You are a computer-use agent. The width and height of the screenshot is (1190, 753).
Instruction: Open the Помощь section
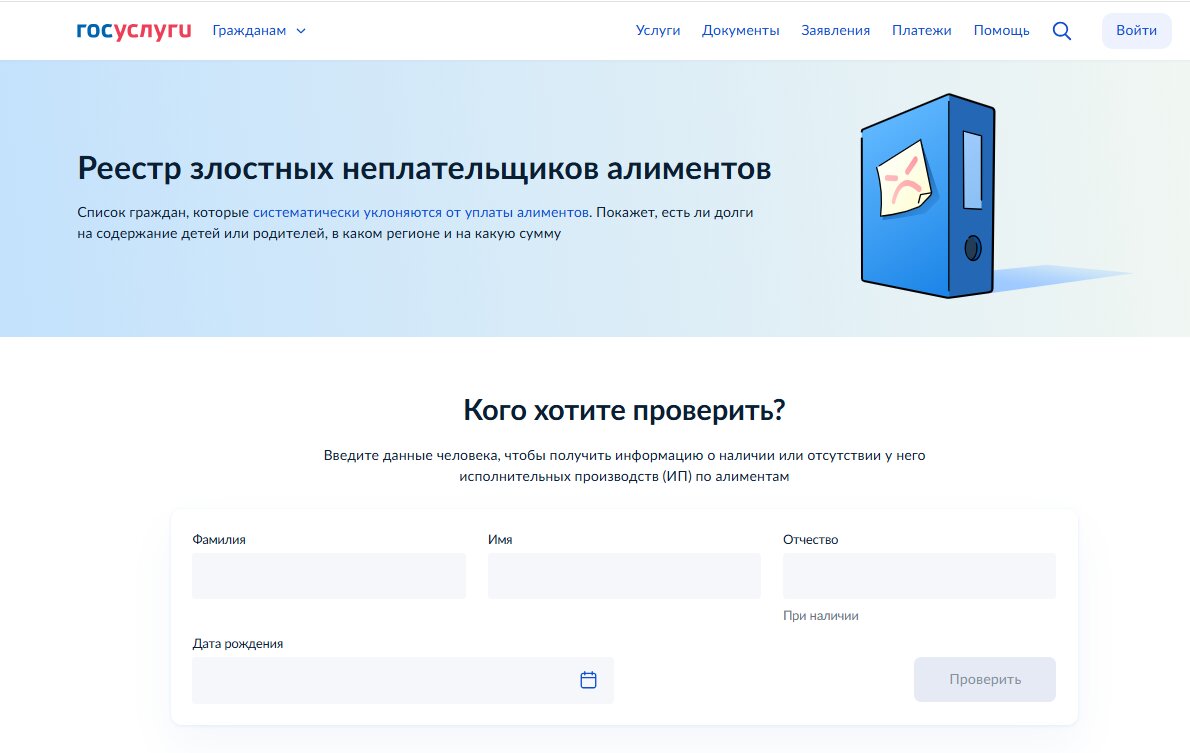pos(1001,31)
